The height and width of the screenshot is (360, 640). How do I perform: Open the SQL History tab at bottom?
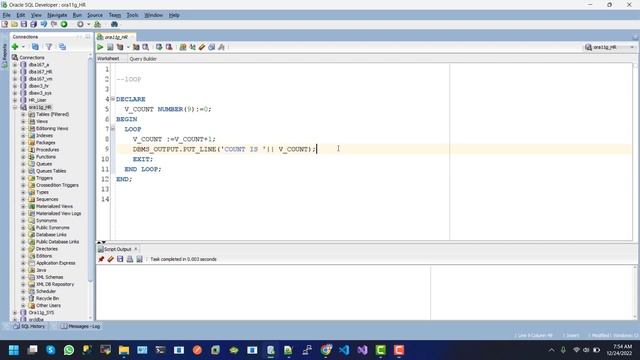tap(29, 327)
